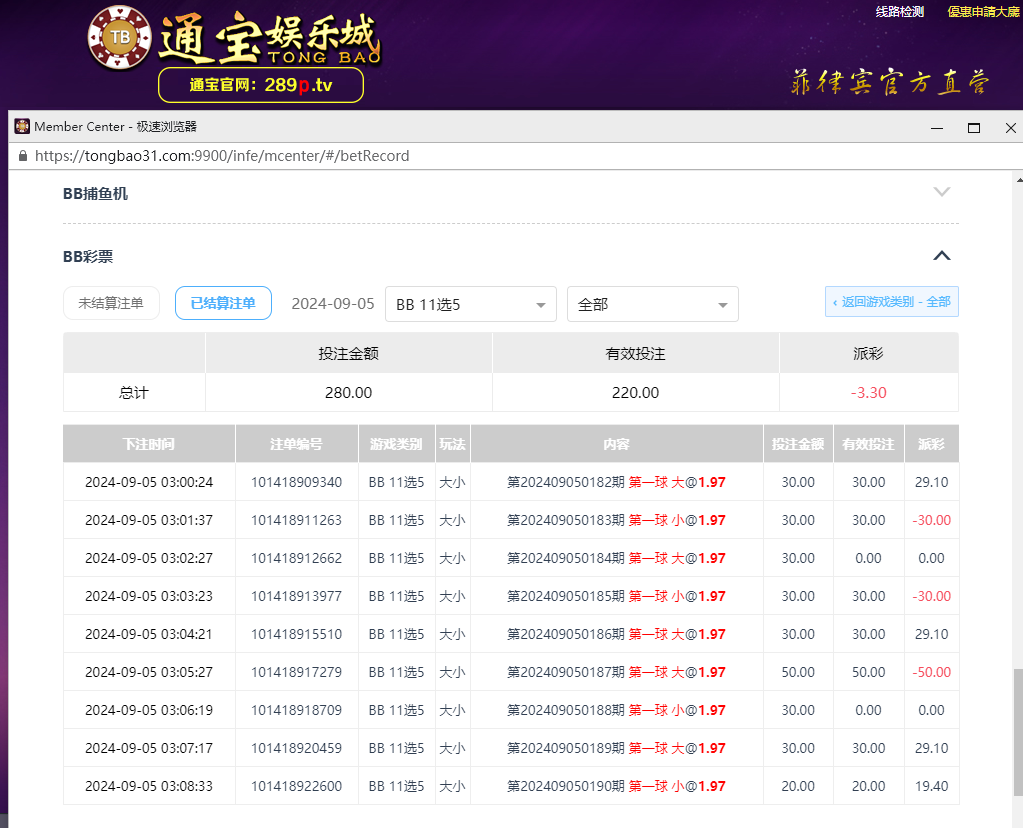Open the BB 11选5 game dropdown

coord(470,304)
